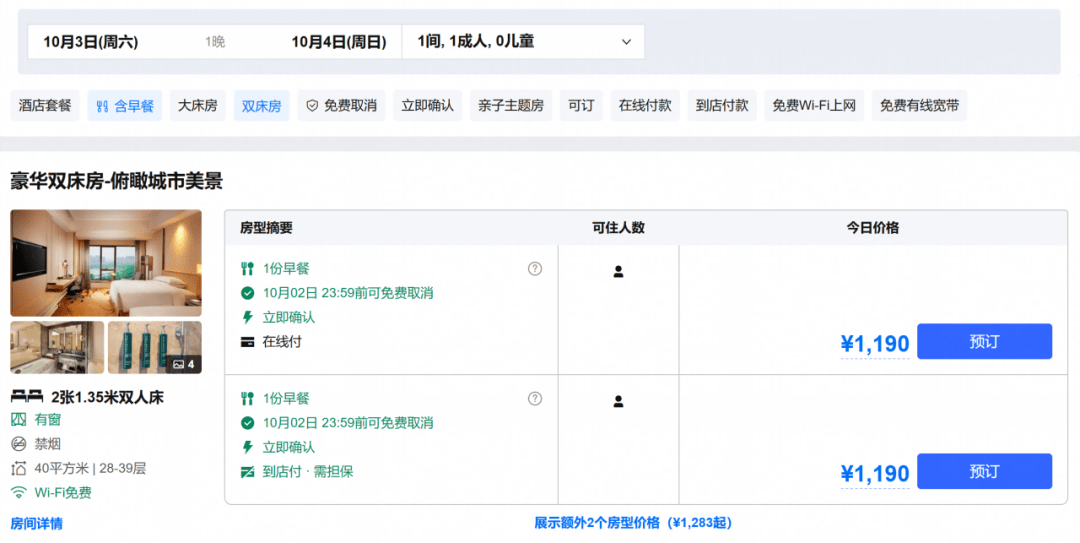Click the room size icon beside 40平方米
The image size is (1080, 543).
(19, 469)
